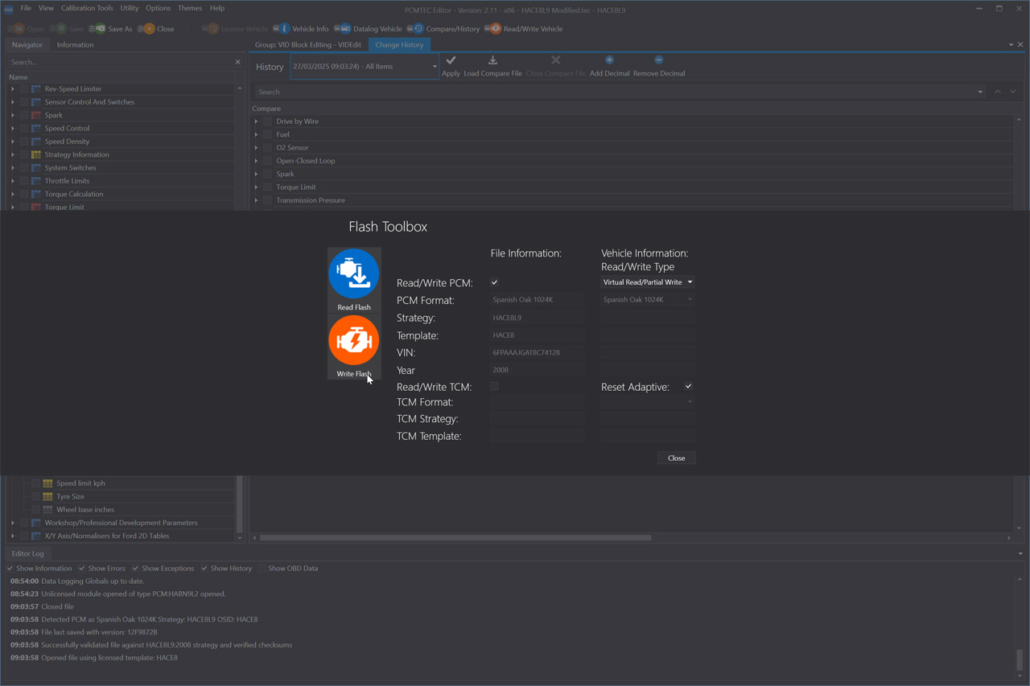Image resolution: width=1030 pixels, height=686 pixels.
Task: Click the VIN field in File Information
Action: click(x=537, y=352)
